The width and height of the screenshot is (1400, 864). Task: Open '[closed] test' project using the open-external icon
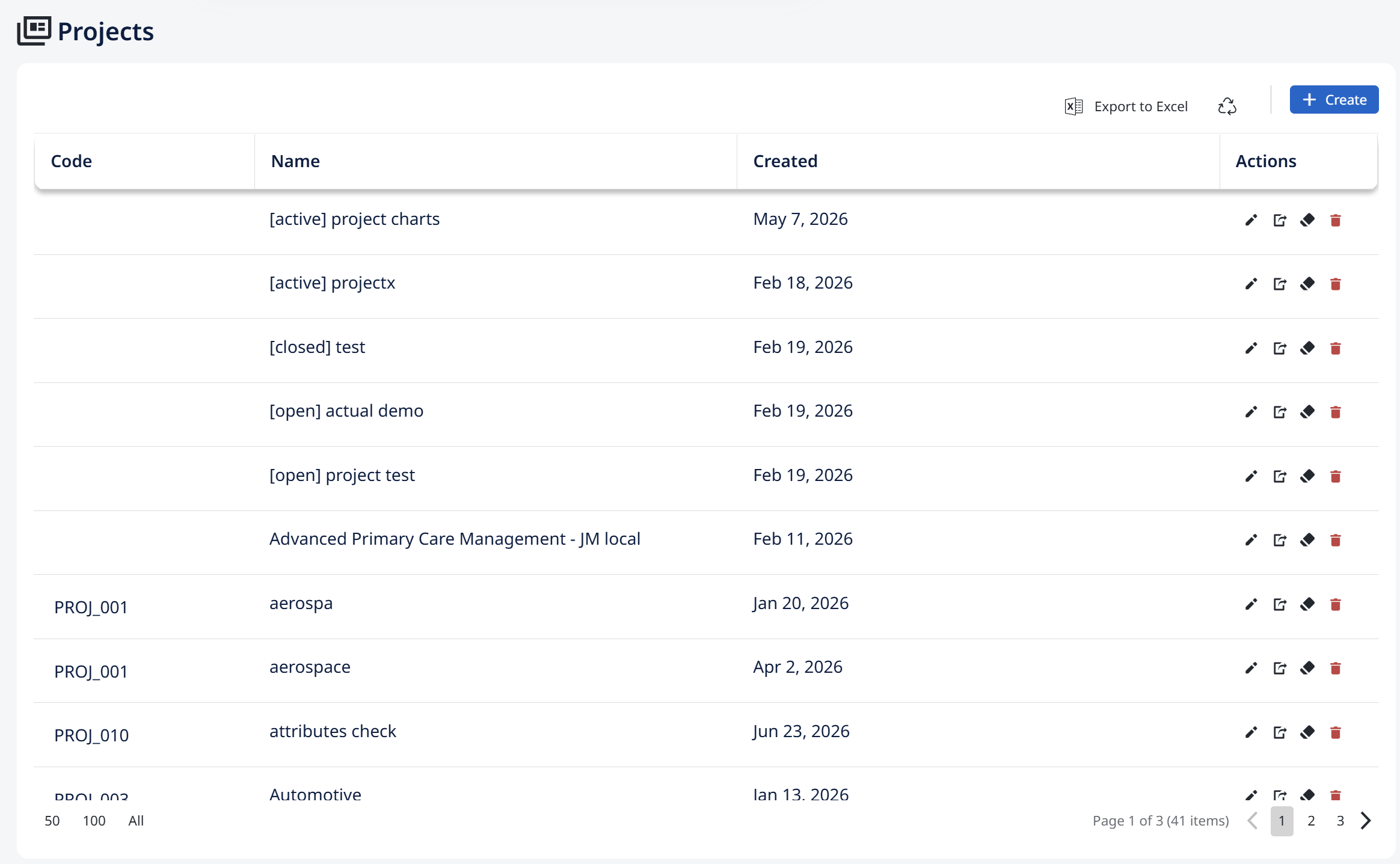pos(1280,348)
